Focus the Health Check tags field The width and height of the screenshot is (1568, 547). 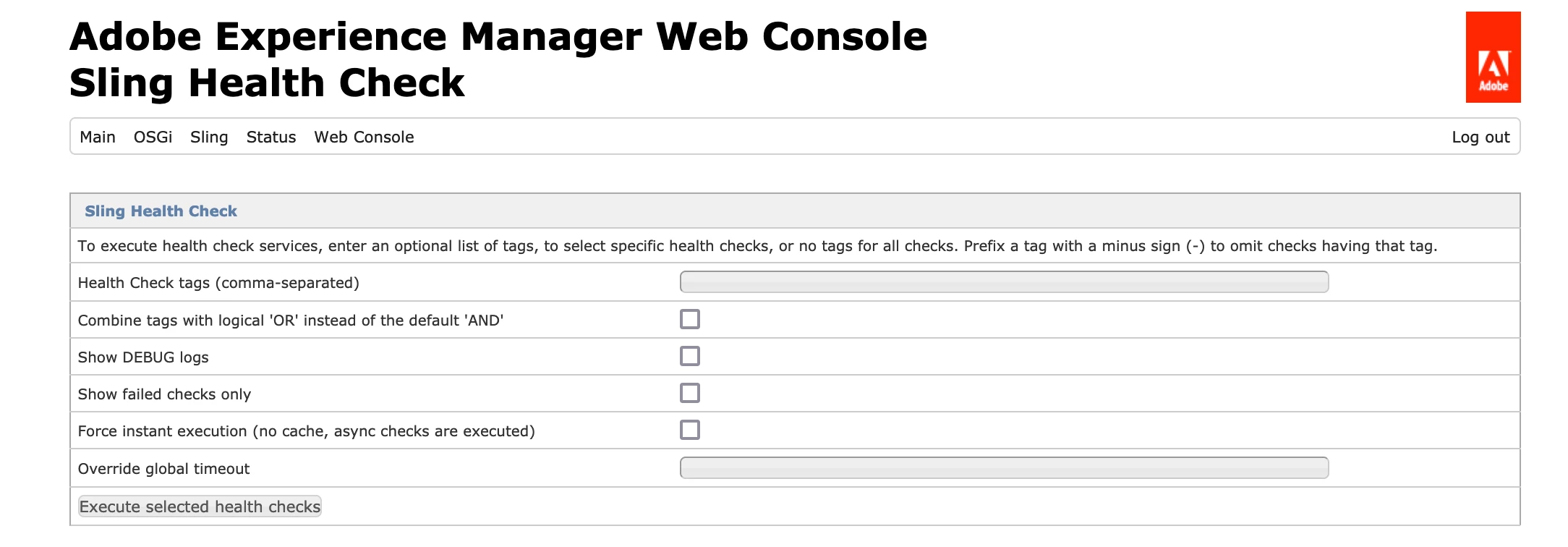[x=1004, y=282]
